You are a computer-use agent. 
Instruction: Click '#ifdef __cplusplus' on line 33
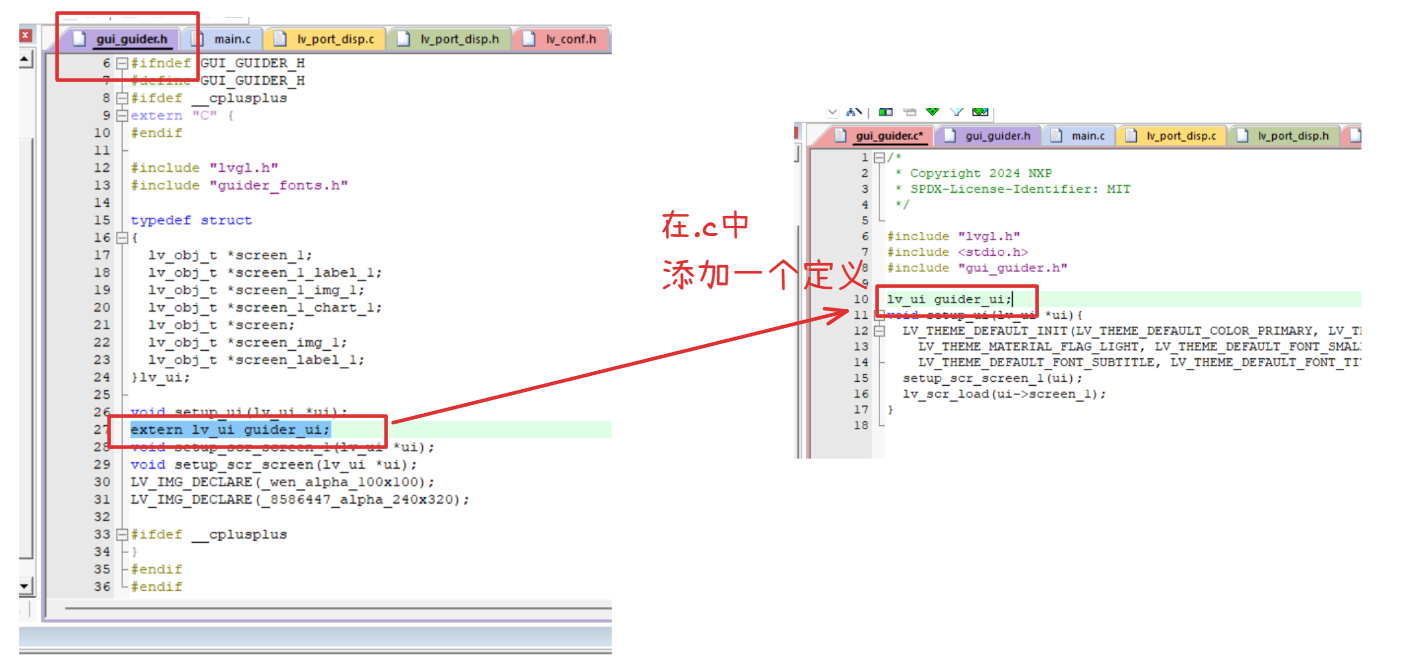coord(209,534)
